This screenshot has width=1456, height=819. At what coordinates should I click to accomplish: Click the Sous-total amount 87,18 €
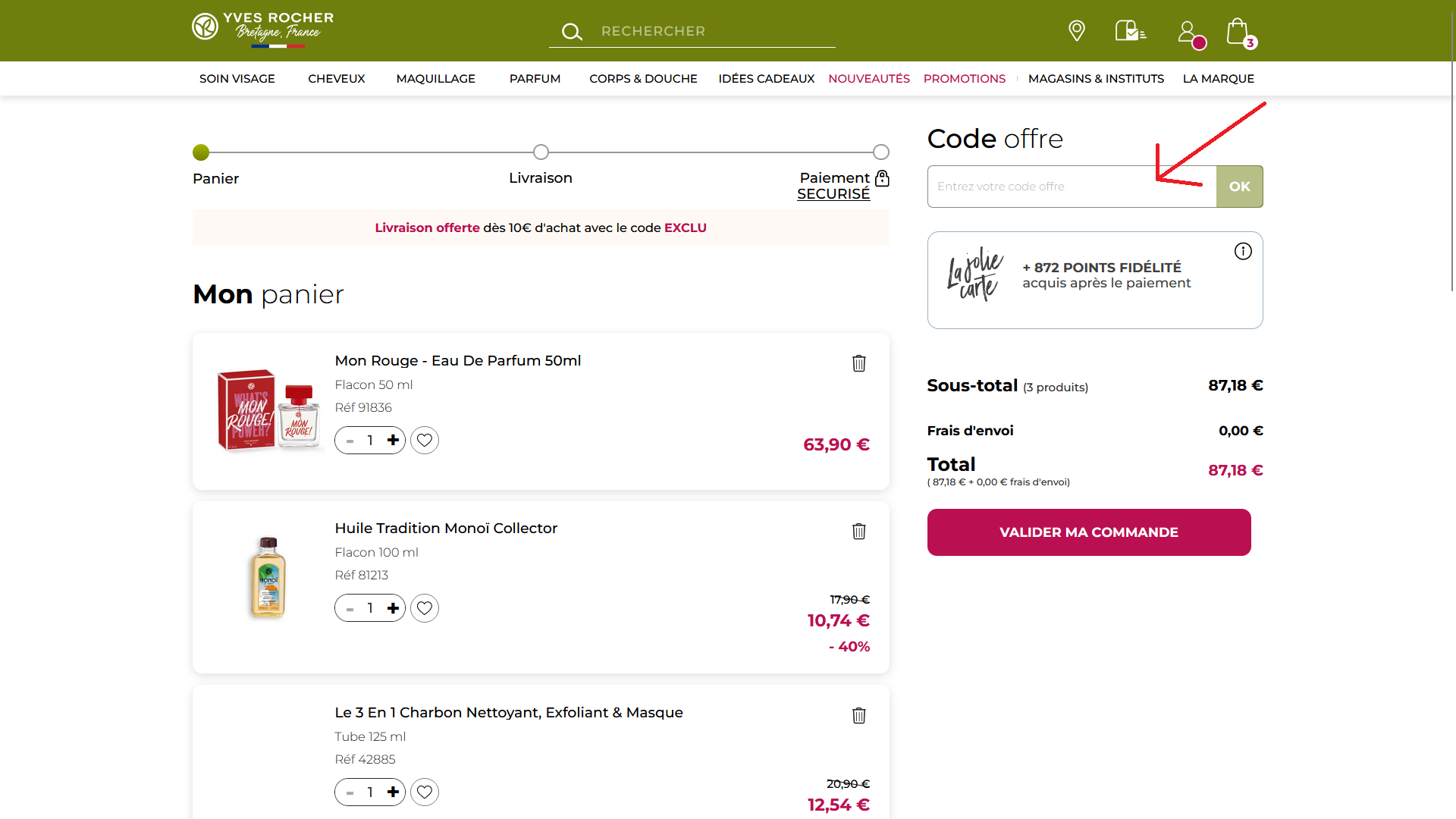pyautogui.click(x=1235, y=385)
